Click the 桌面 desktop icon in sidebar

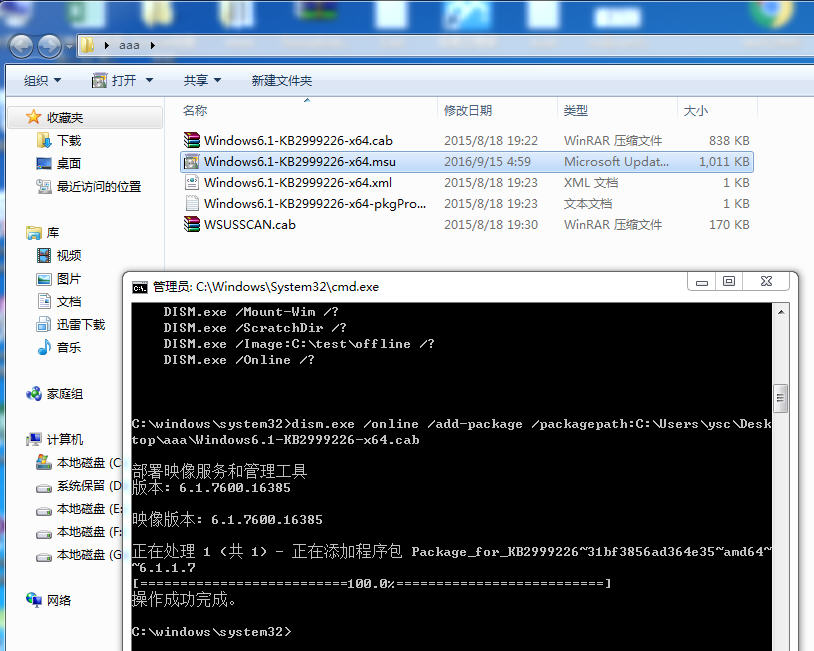click(44, 164)
